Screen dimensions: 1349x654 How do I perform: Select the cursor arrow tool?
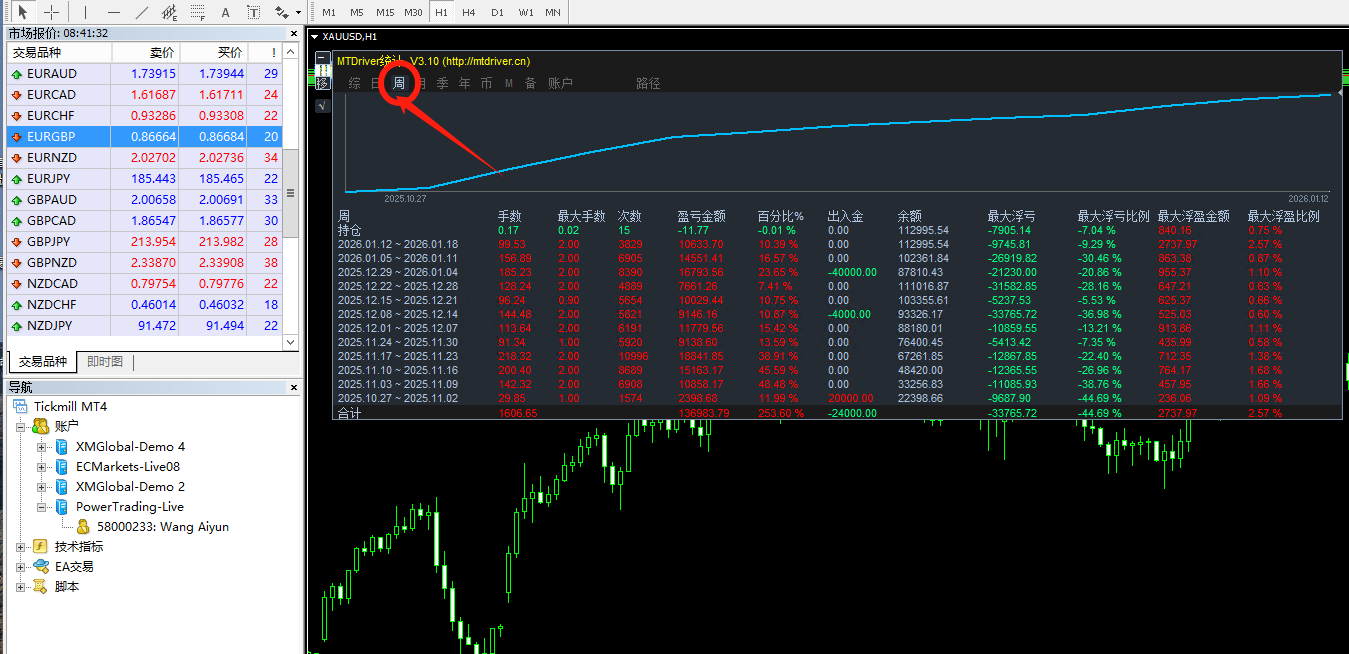22,12
